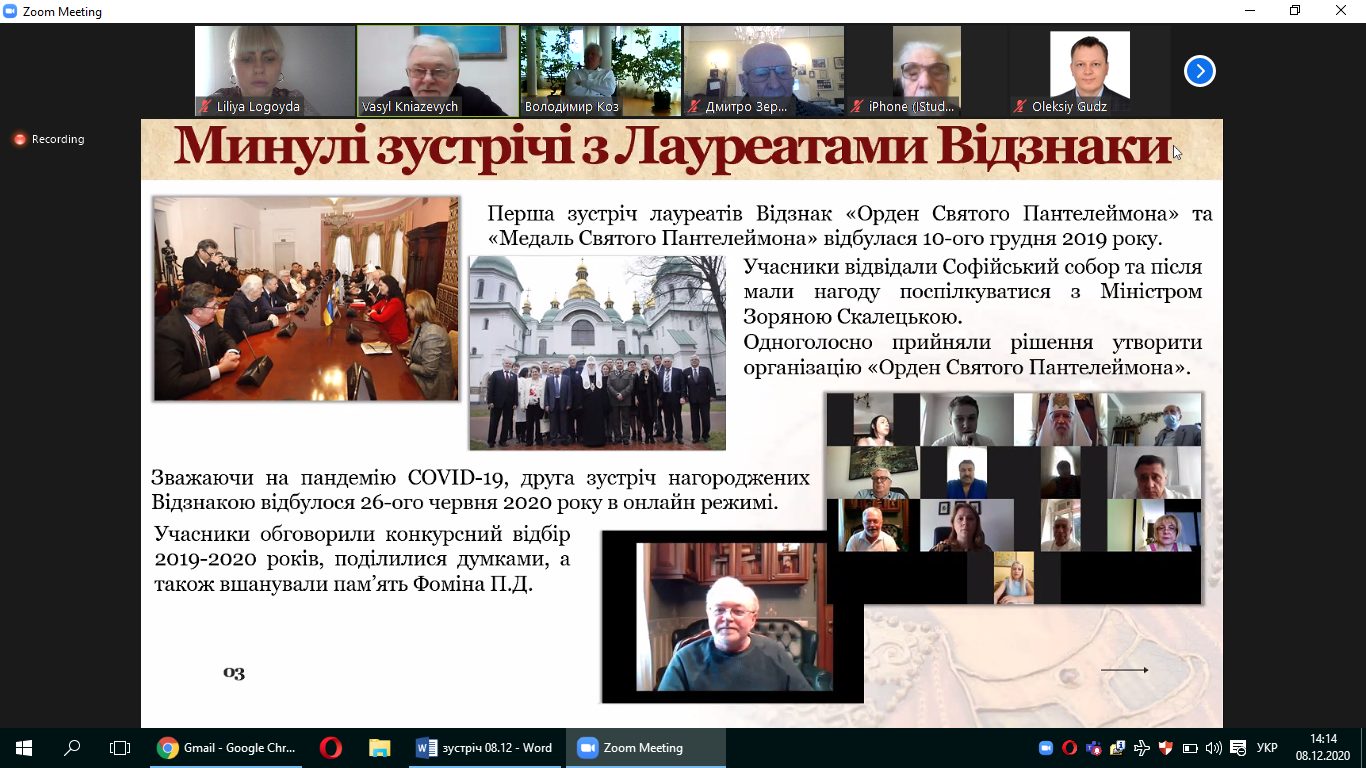Image resolution: width=1366 pixels, height=768 pixels.
Task: Switch to the зустріч 08.12 Word document
Action: point(485,748)
